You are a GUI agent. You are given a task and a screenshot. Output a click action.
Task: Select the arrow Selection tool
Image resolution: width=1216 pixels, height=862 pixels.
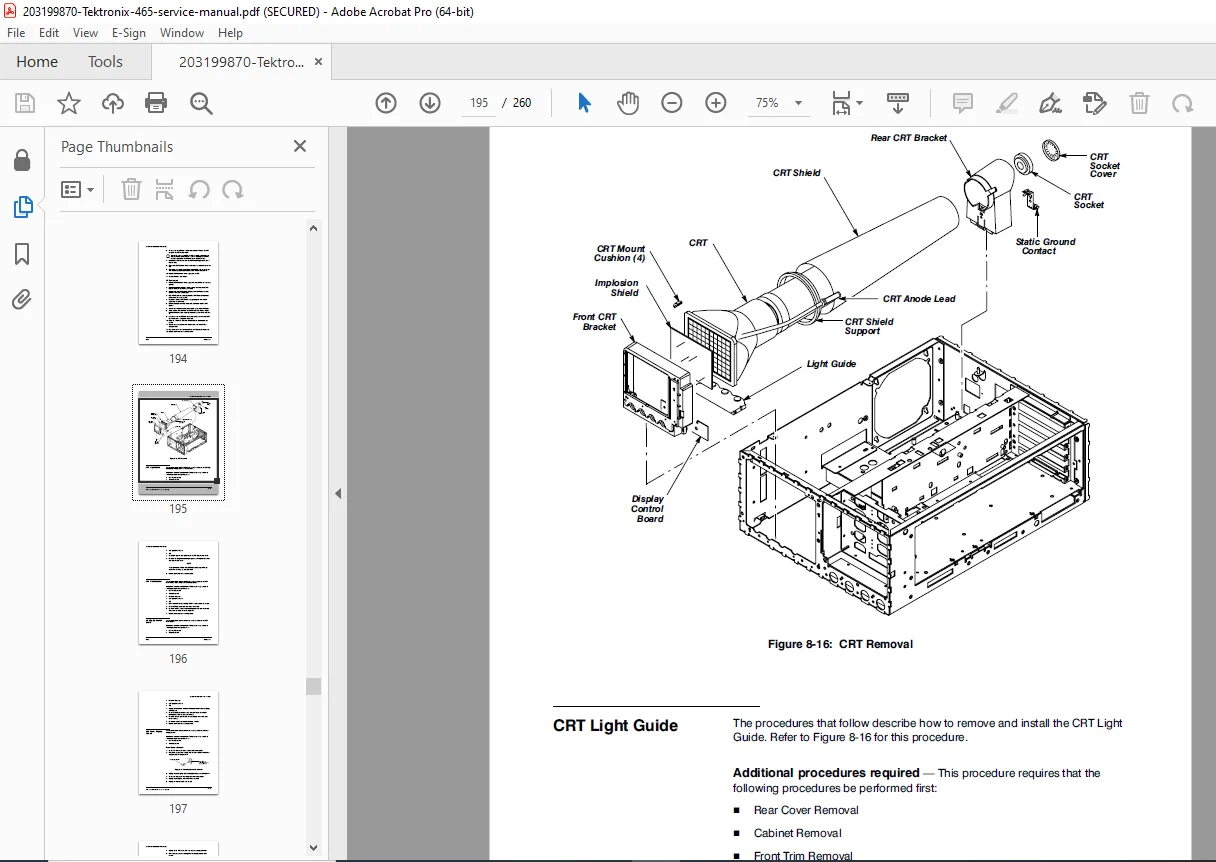[585, 103]
